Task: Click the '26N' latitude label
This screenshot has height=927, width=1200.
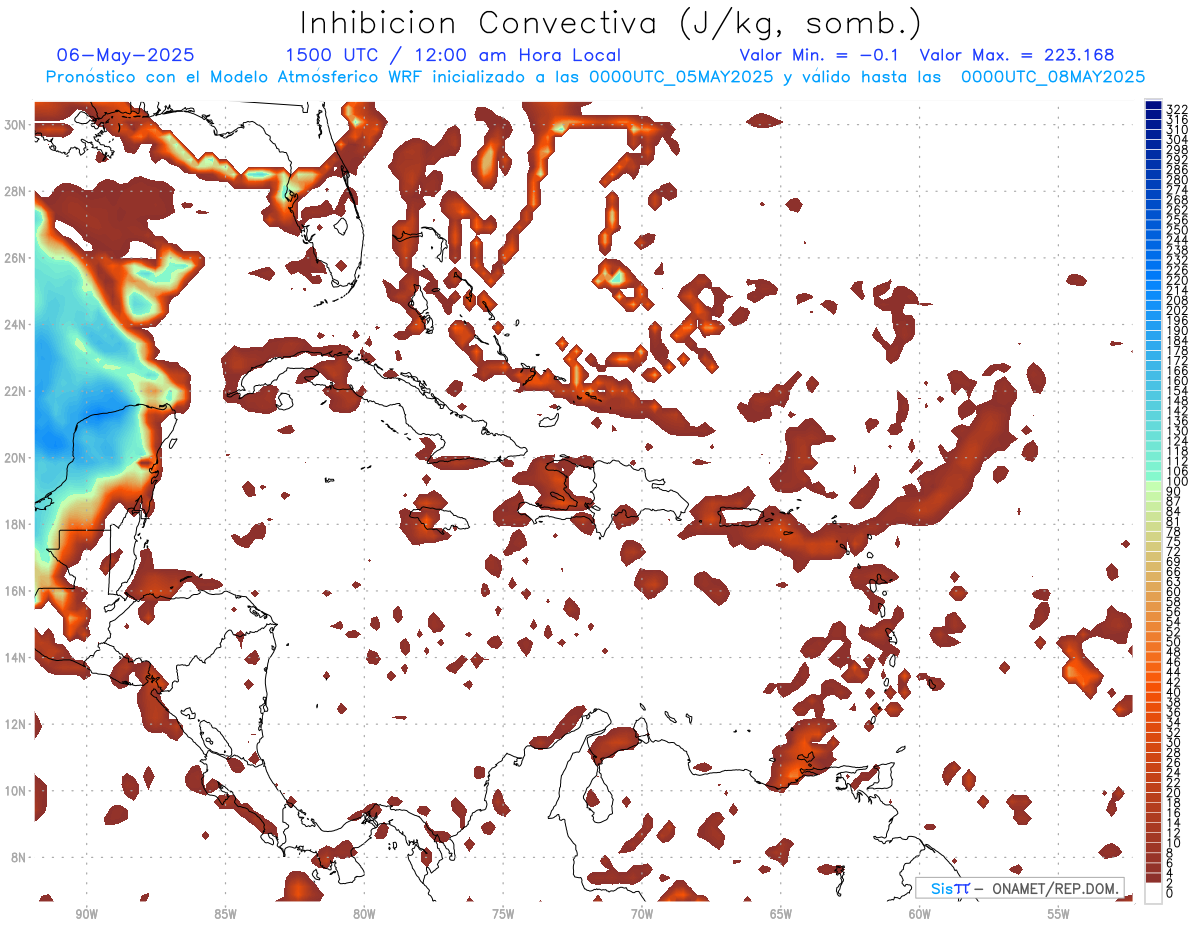Action: 17,258
